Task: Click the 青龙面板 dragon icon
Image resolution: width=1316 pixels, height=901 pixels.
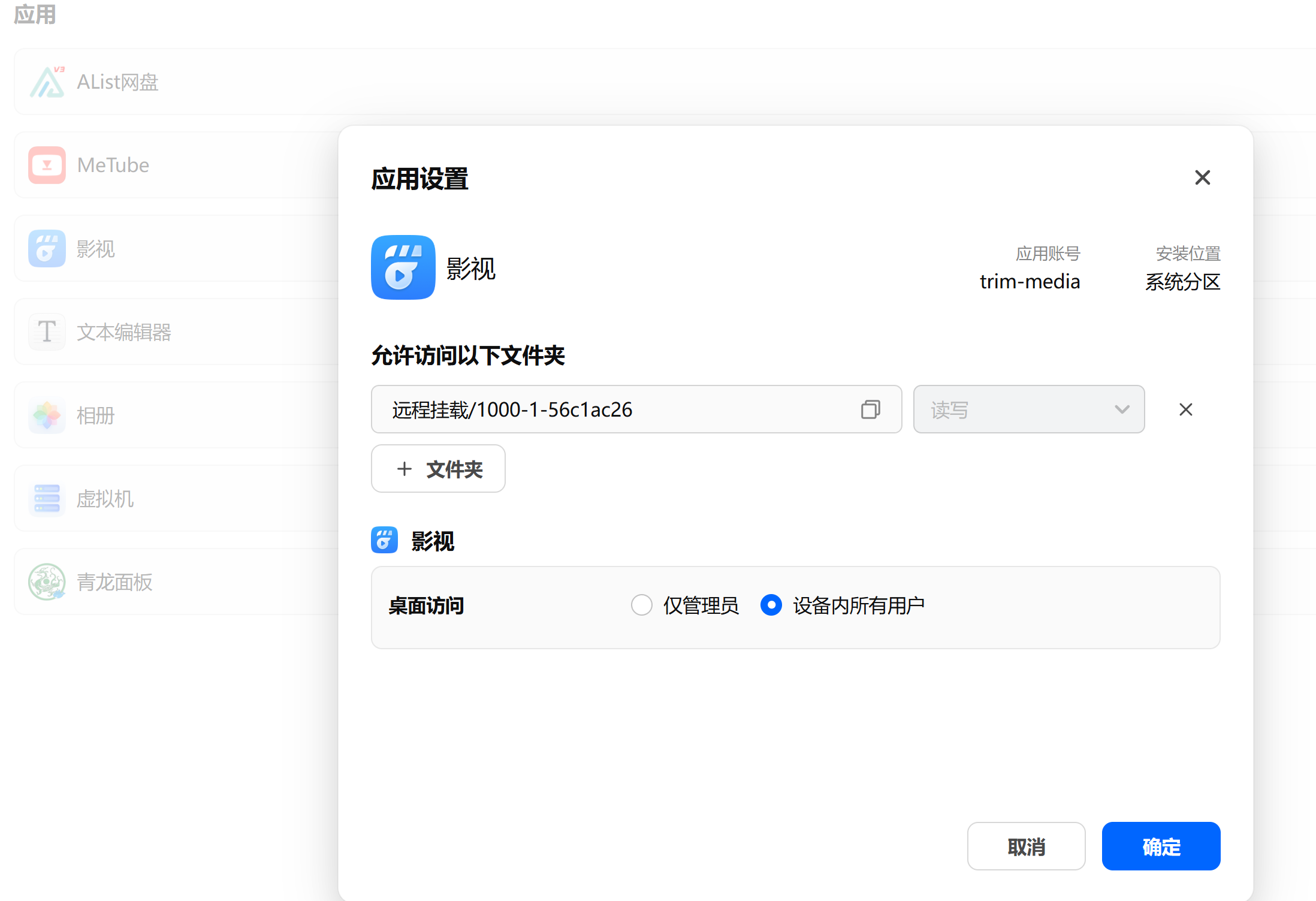Action: pyautogui.click(x=47, y=581)
